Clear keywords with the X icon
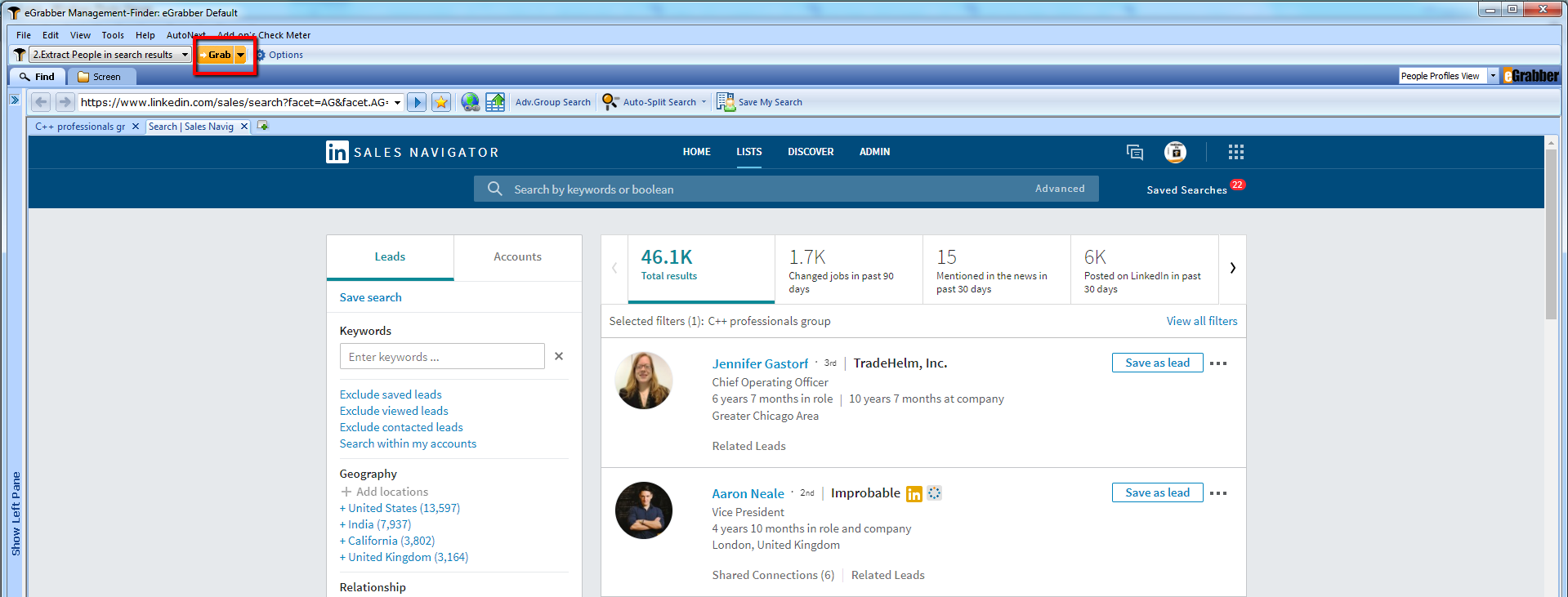This screenshot has width=1568, height=597. click(x=559, y=356)
